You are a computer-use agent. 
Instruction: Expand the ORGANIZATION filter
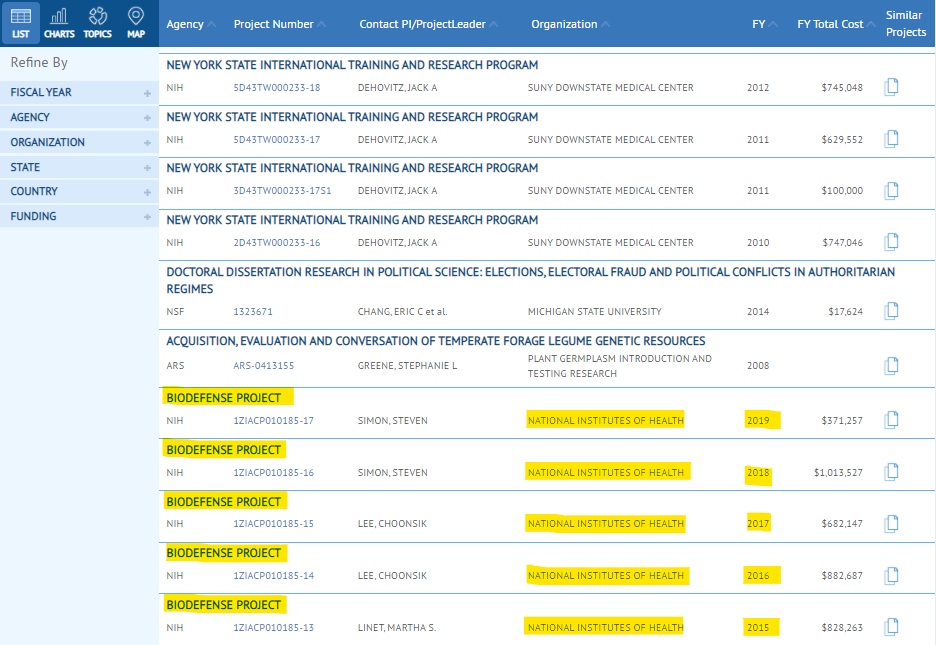79,143
